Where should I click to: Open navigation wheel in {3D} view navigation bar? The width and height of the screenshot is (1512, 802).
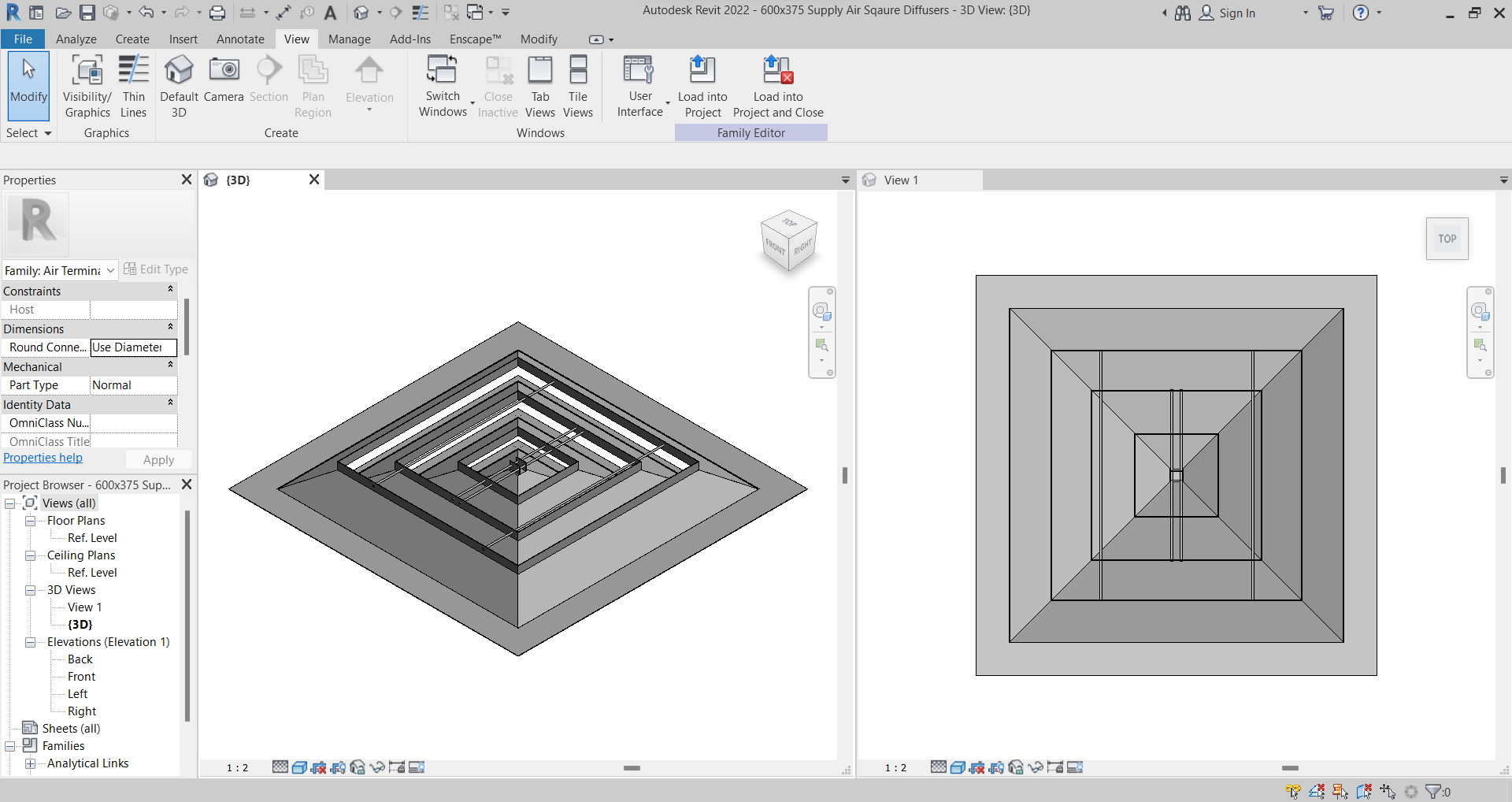pyautogui.click(x=821, y=311)
